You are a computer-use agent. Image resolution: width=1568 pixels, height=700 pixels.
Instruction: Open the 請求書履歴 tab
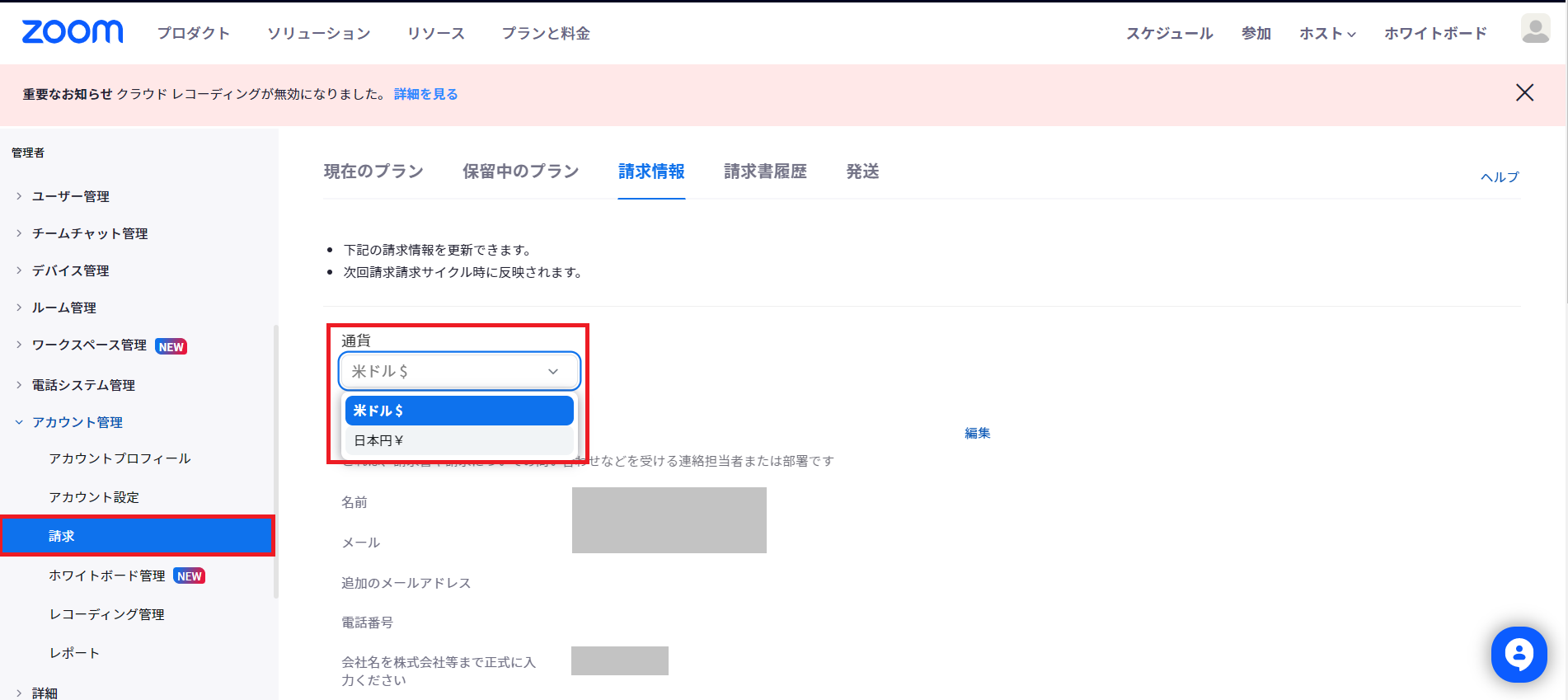(x=765, y=171)
